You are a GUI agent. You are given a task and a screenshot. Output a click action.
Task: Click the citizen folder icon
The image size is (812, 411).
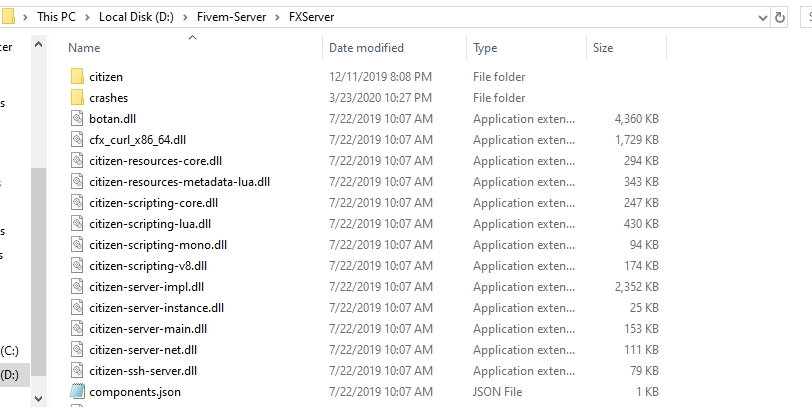77,77
